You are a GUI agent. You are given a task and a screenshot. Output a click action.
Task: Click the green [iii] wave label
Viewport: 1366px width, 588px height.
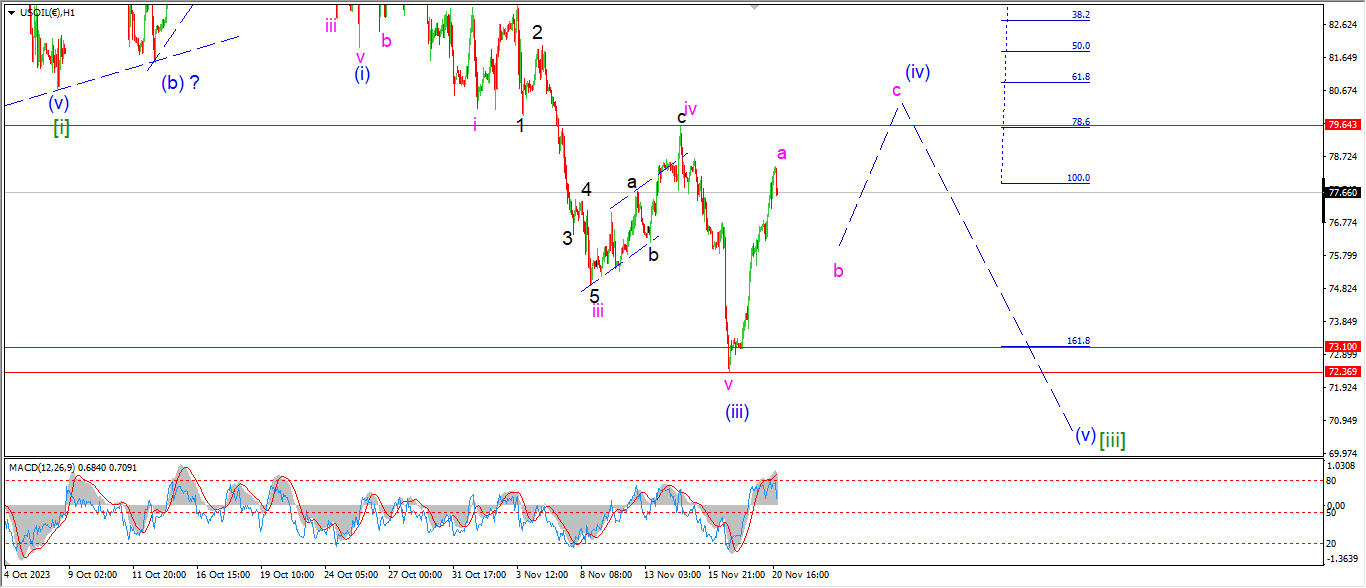(x=1112, y=439)
